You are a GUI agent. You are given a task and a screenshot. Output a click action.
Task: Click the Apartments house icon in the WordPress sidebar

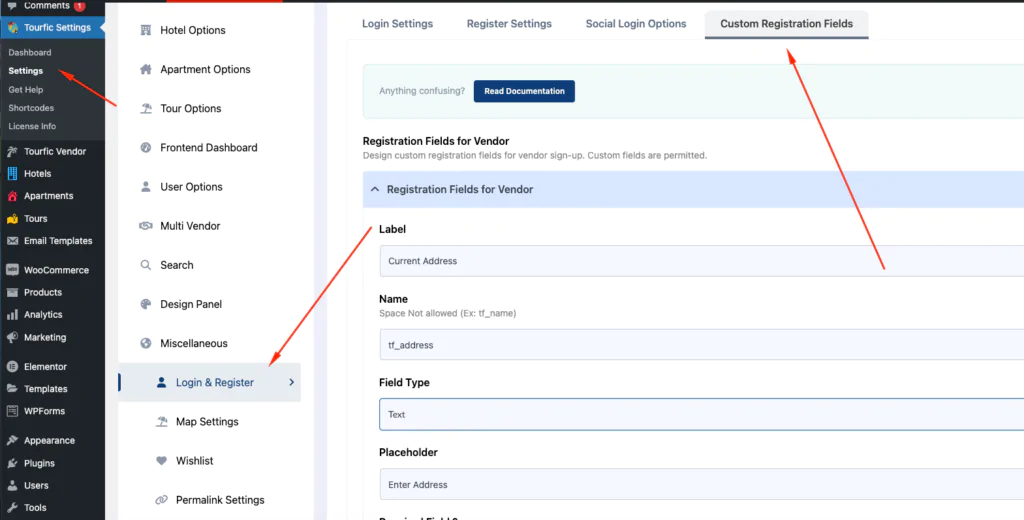(x=12, y=196)
